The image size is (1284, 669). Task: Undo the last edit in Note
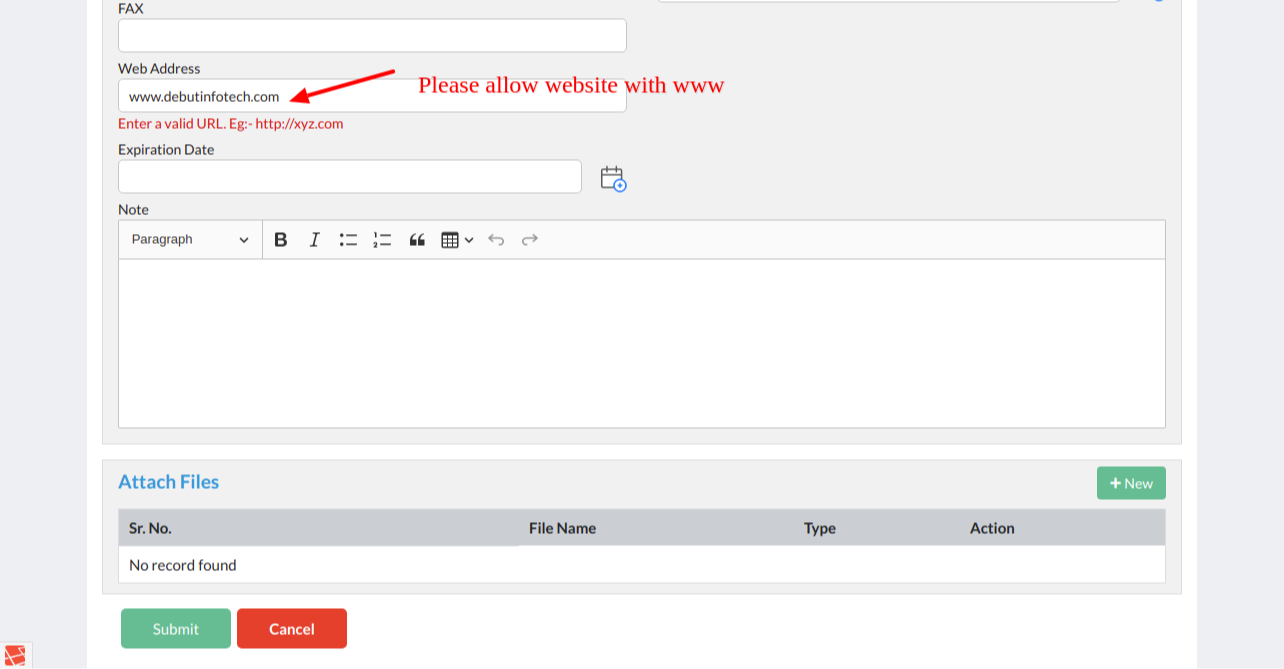(x=496, y=240)
